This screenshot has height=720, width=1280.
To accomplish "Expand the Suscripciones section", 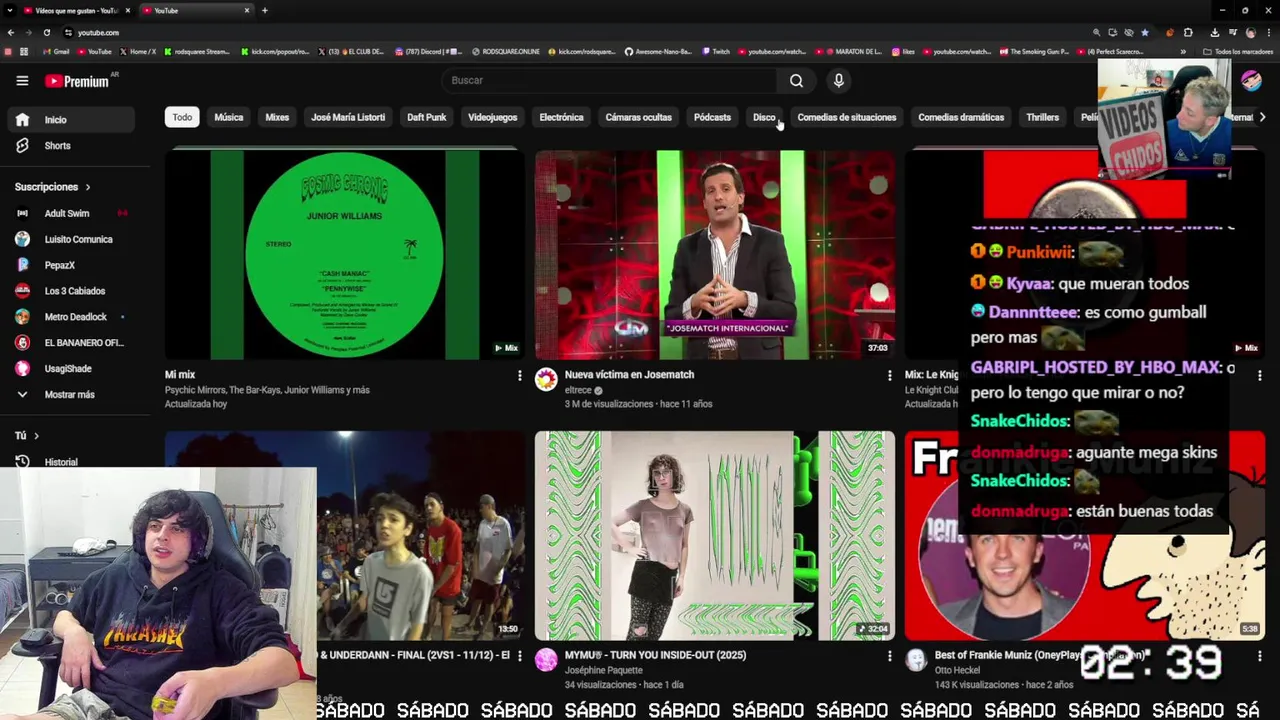I will [x=52, y=187].
